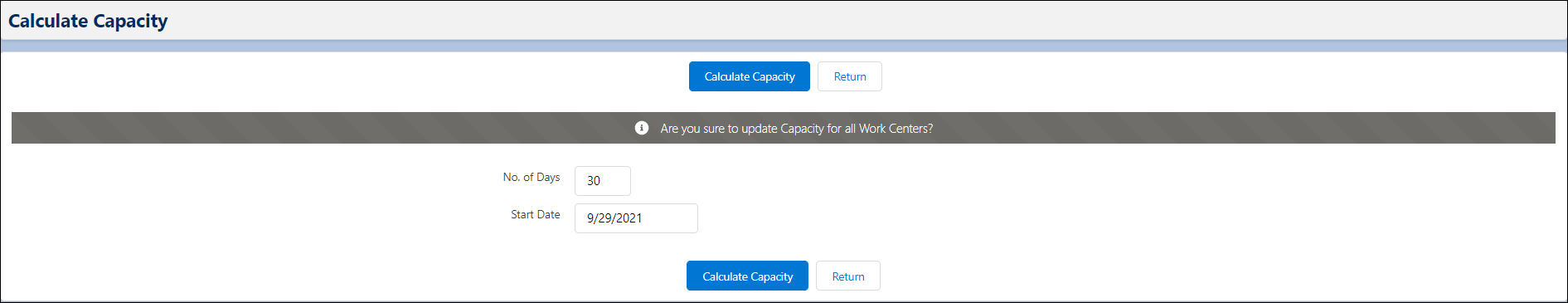This screenshot has width=1568, height=303.
Task: Click the bottom Return button
Action: (848, 276)
